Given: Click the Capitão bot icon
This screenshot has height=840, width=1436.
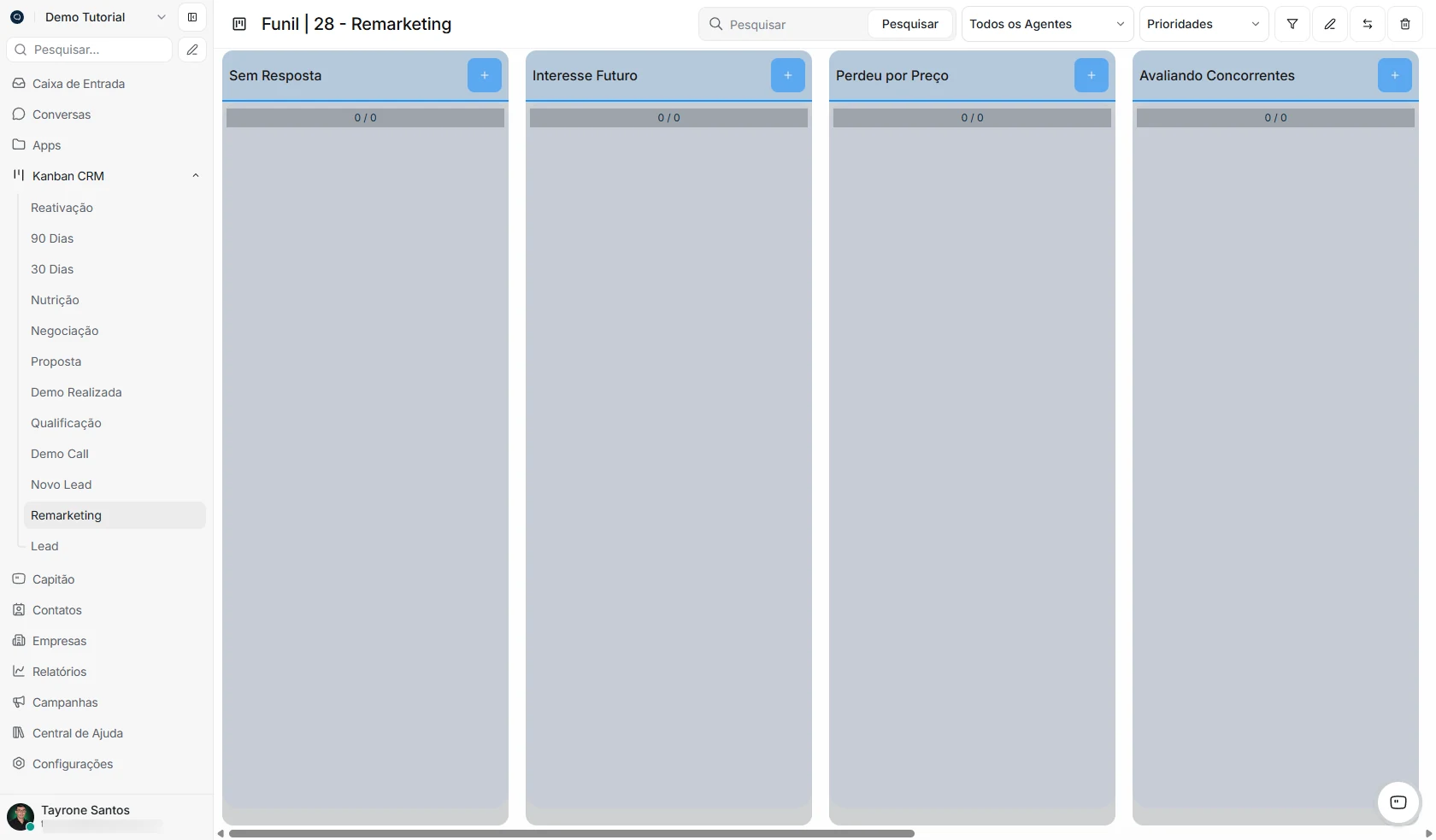Looking at the screenshot, I should point(19,579).
